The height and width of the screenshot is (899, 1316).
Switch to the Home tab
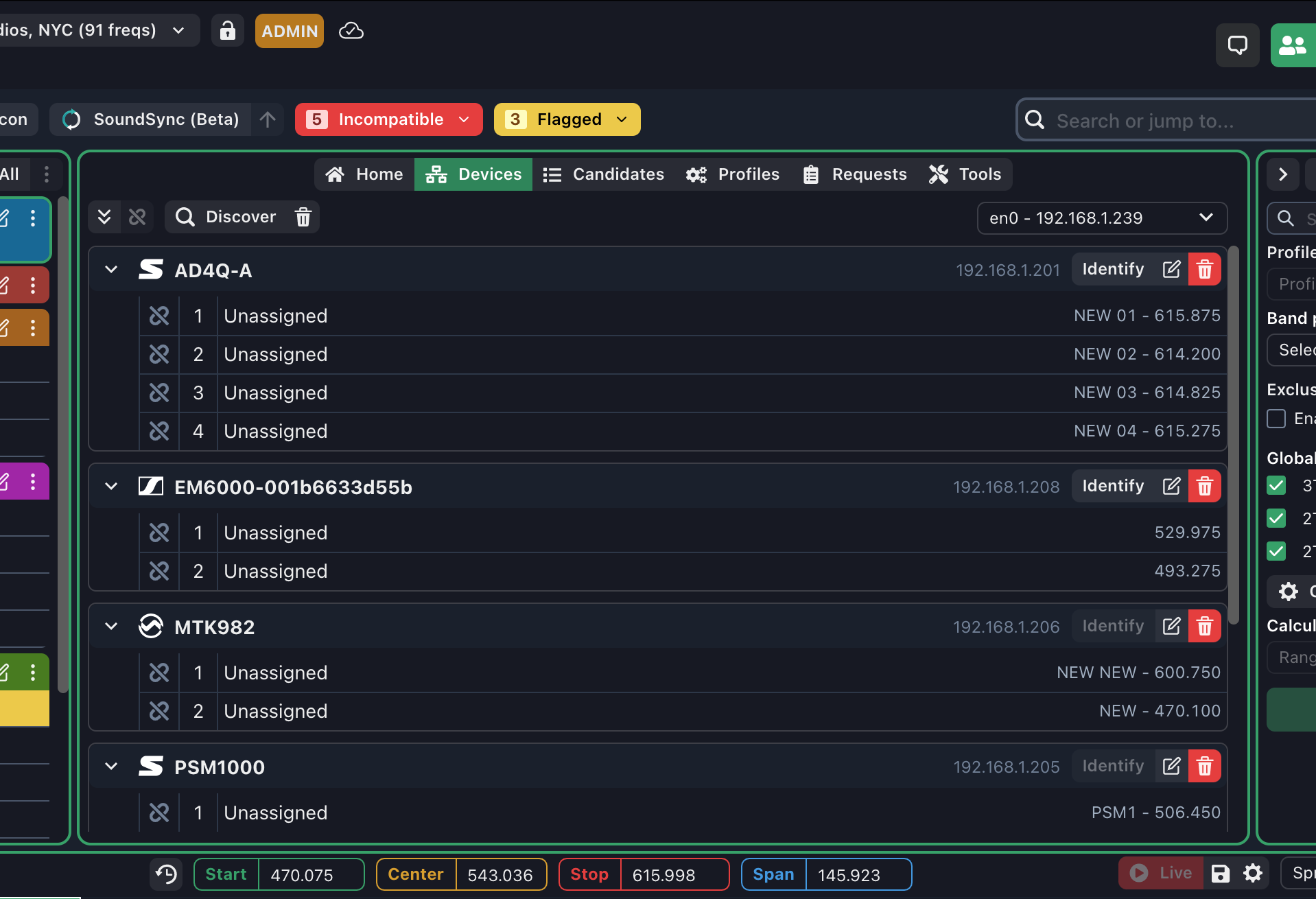pyautogui.click(x=364, y=174)
